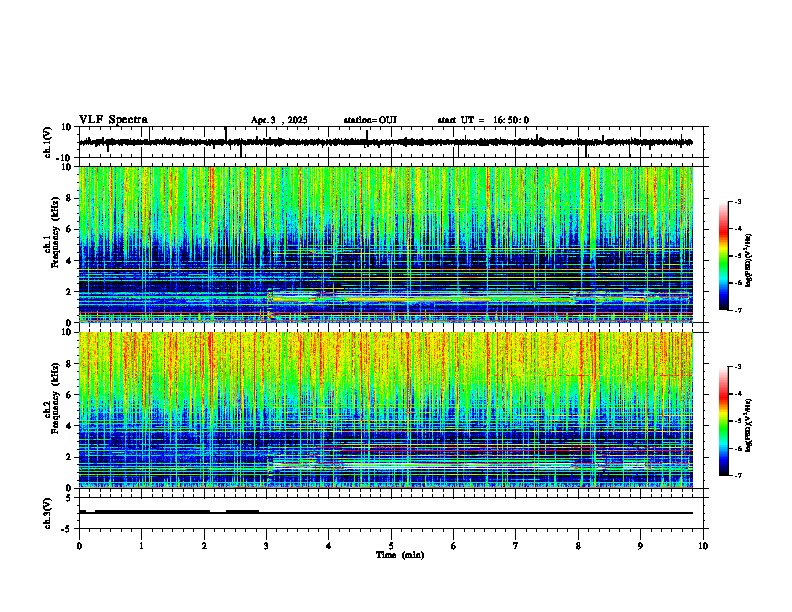The image size is (792, 612).
Task: Click time axis tick label "7"
Action: point(516,546)
